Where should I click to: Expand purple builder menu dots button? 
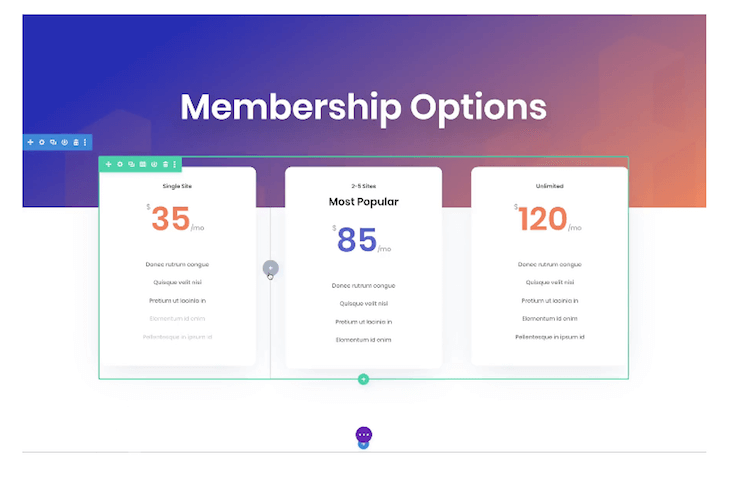pos(364,435)
